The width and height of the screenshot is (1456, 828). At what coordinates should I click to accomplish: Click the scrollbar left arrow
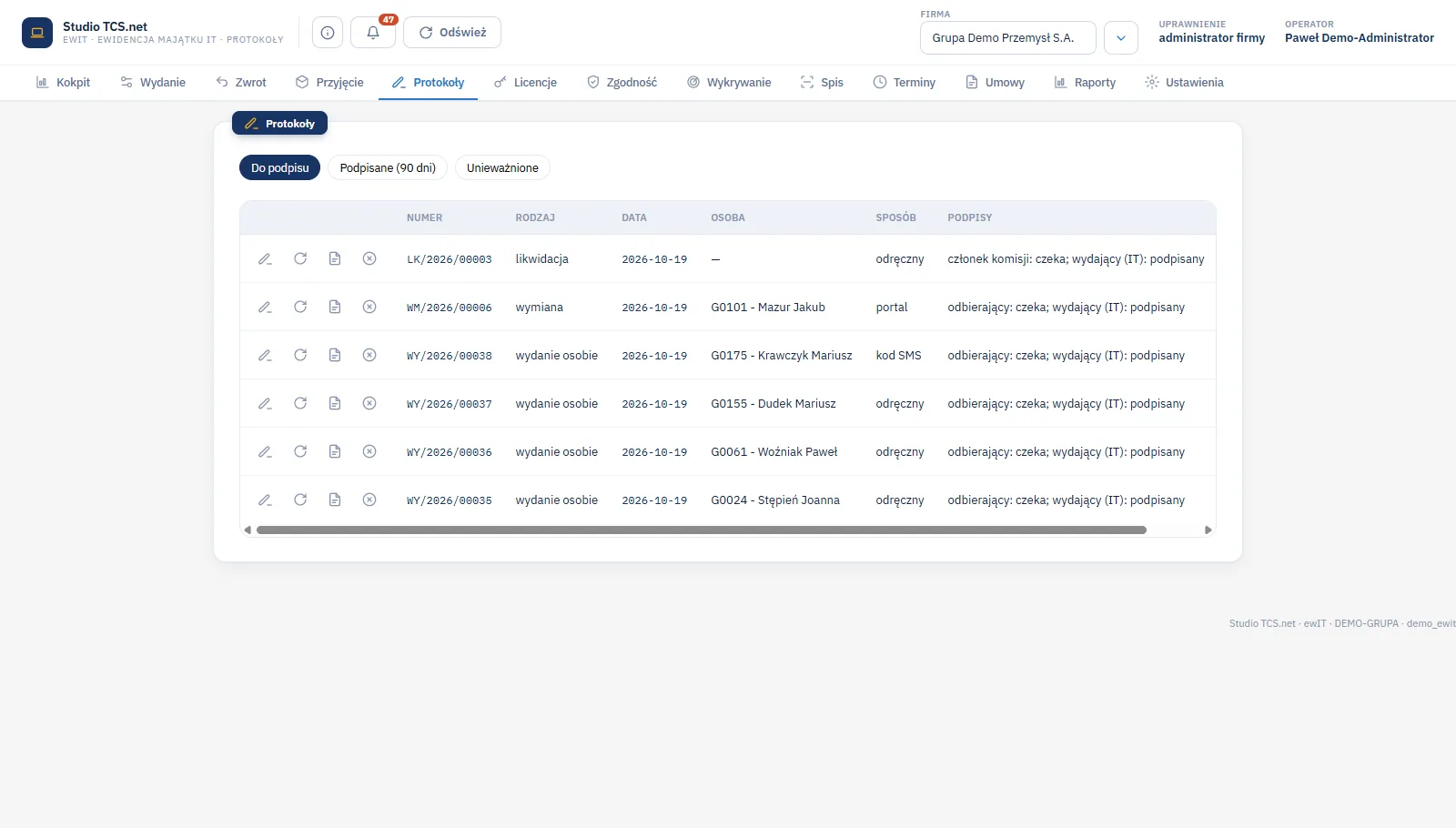(248, 530)
